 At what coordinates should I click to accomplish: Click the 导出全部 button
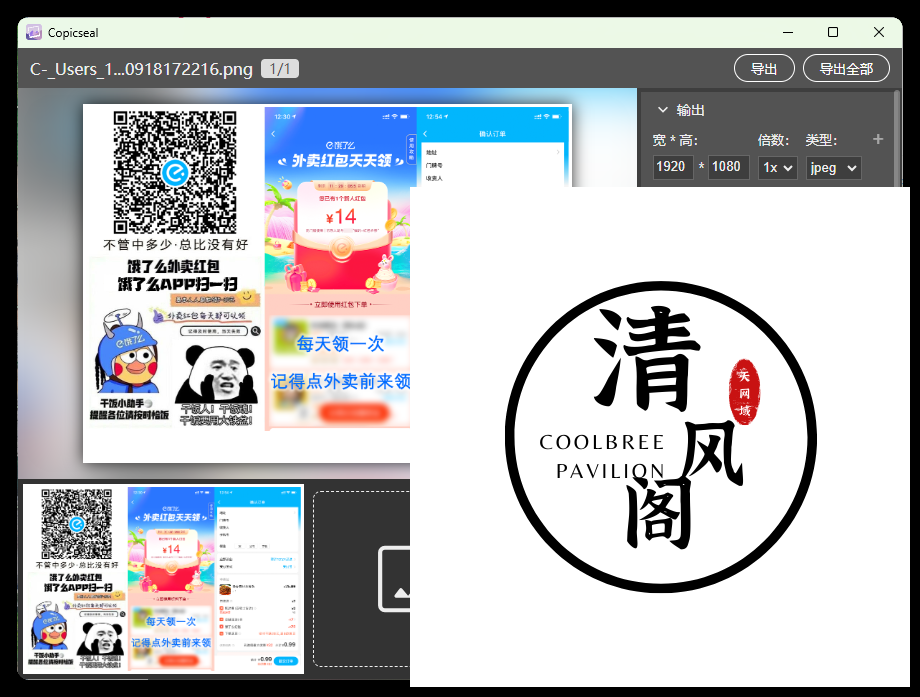(846, 69)
